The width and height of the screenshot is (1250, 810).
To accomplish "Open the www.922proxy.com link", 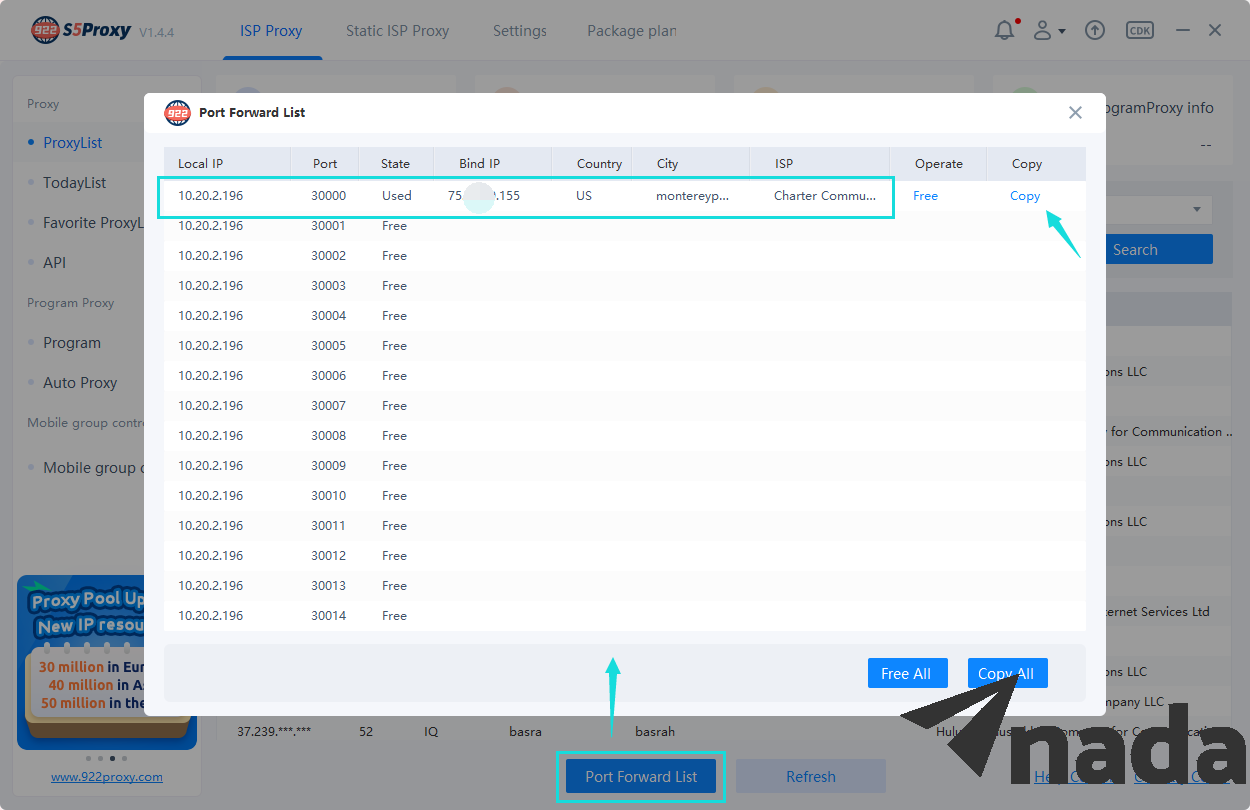I will pyautogui.click(x=107, y=777).
